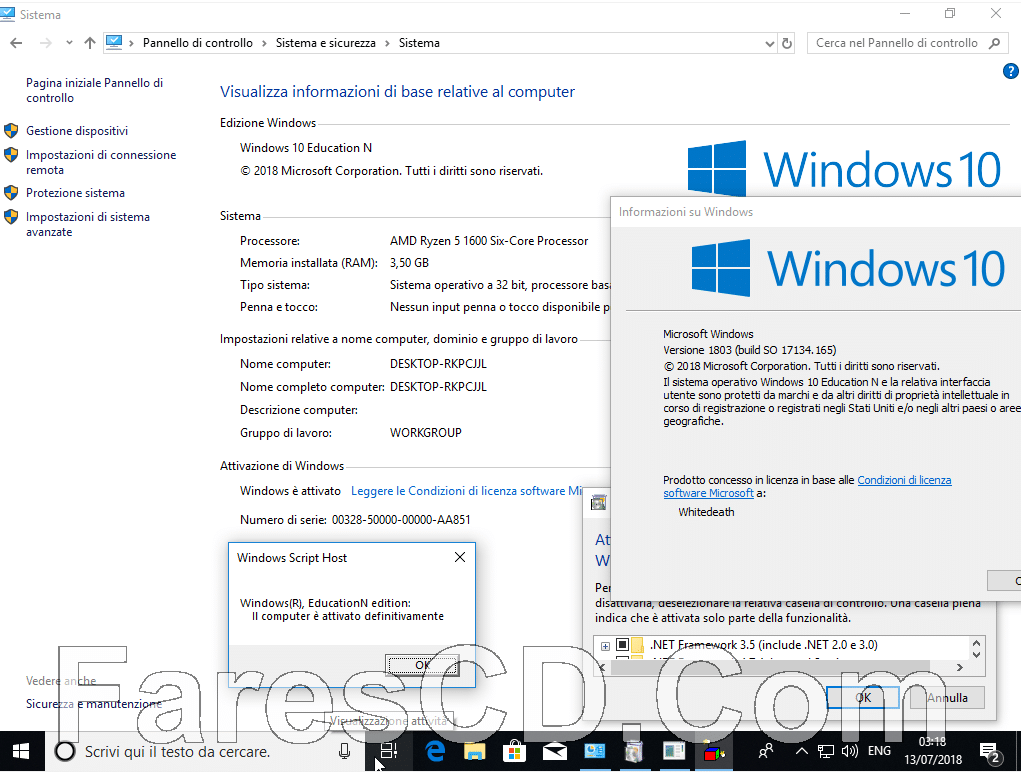Show hidden system tray icons
The width and height of the screenshot is (1021, 772).
tap(802, 752)
